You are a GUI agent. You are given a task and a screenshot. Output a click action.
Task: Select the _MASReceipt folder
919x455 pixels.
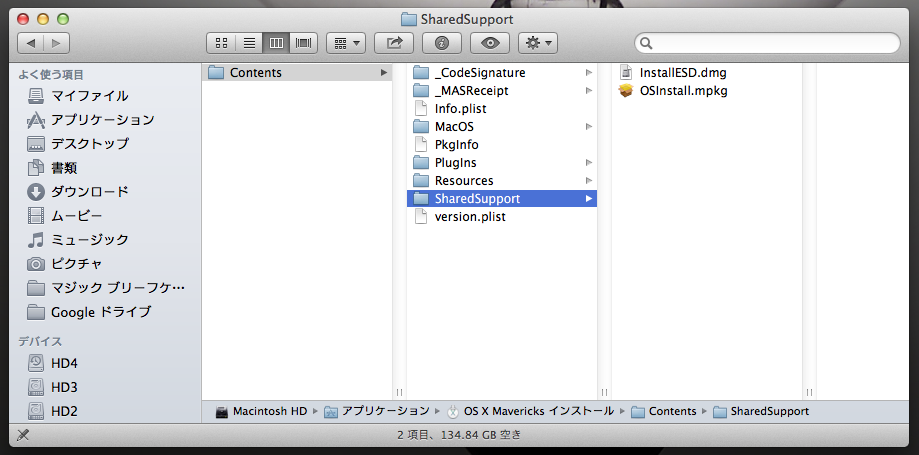pyautogui.click(x=502, y=91)
